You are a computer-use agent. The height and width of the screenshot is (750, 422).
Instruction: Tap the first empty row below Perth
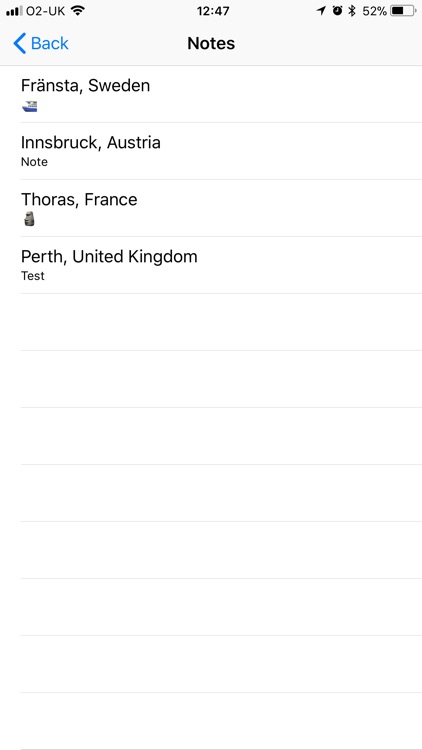tap(211, 322)
